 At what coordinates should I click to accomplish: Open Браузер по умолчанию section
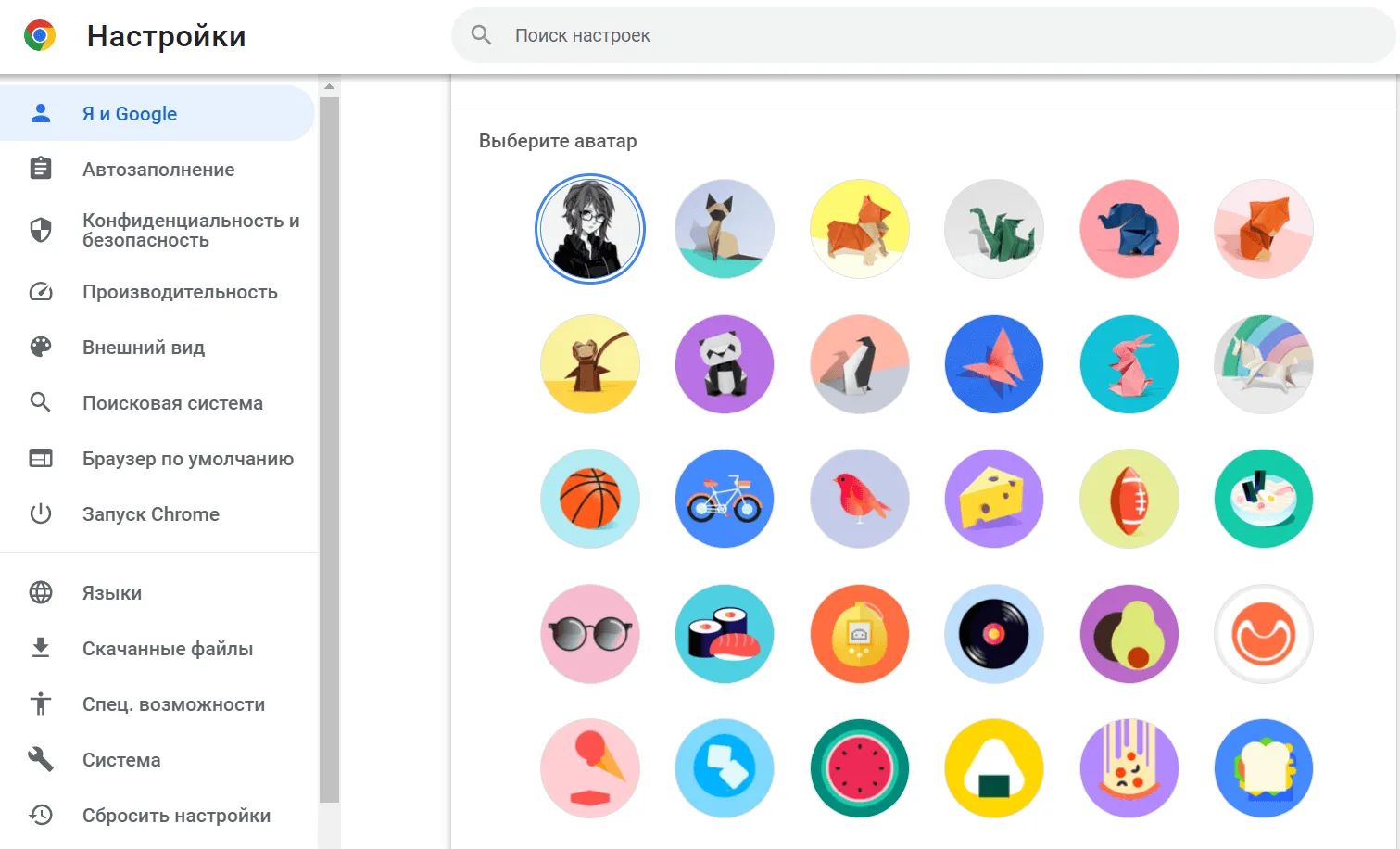[x=158, y=458]
